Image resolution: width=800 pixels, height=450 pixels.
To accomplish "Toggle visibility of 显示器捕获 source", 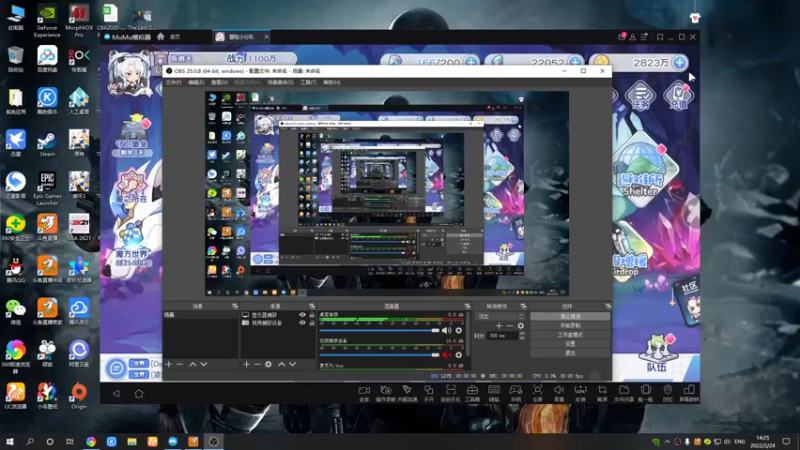I will tap(302, 315).
